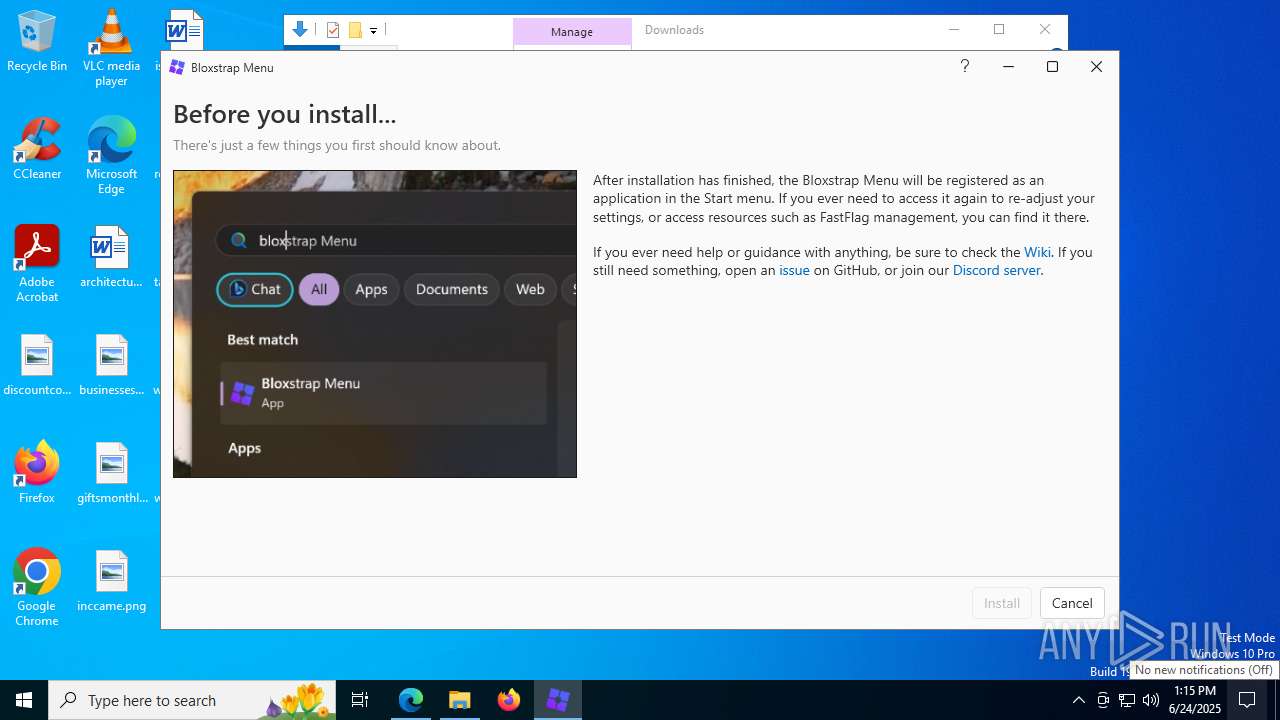
Task: Select the CCleaner desktop icon
Action: click(37, 149)
